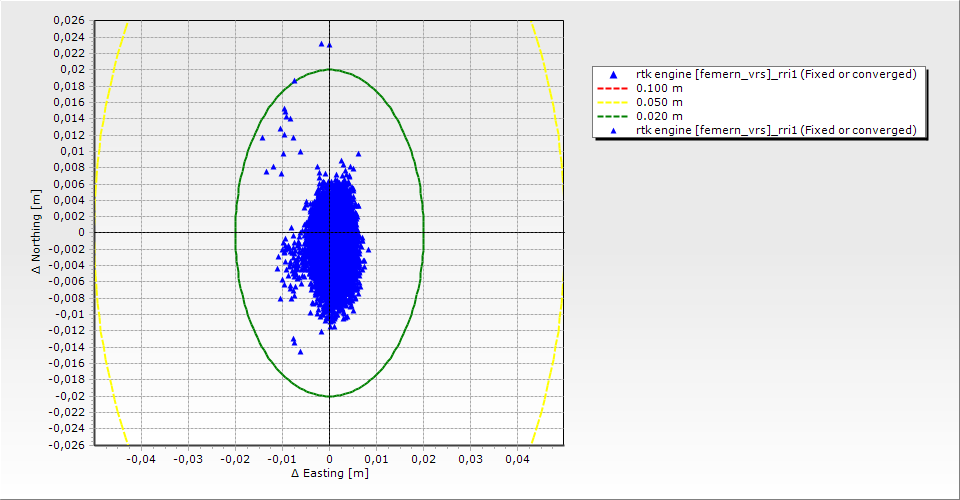This screenshot has height=500, width=960.
Task: Click the -0,03 tick on Easting axis
Action: [188, 459]
